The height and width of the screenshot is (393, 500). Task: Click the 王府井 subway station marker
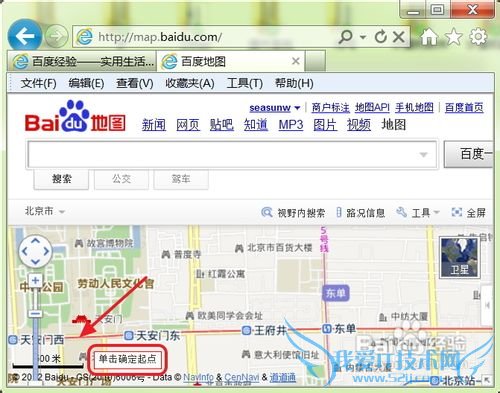pos(246,330)
